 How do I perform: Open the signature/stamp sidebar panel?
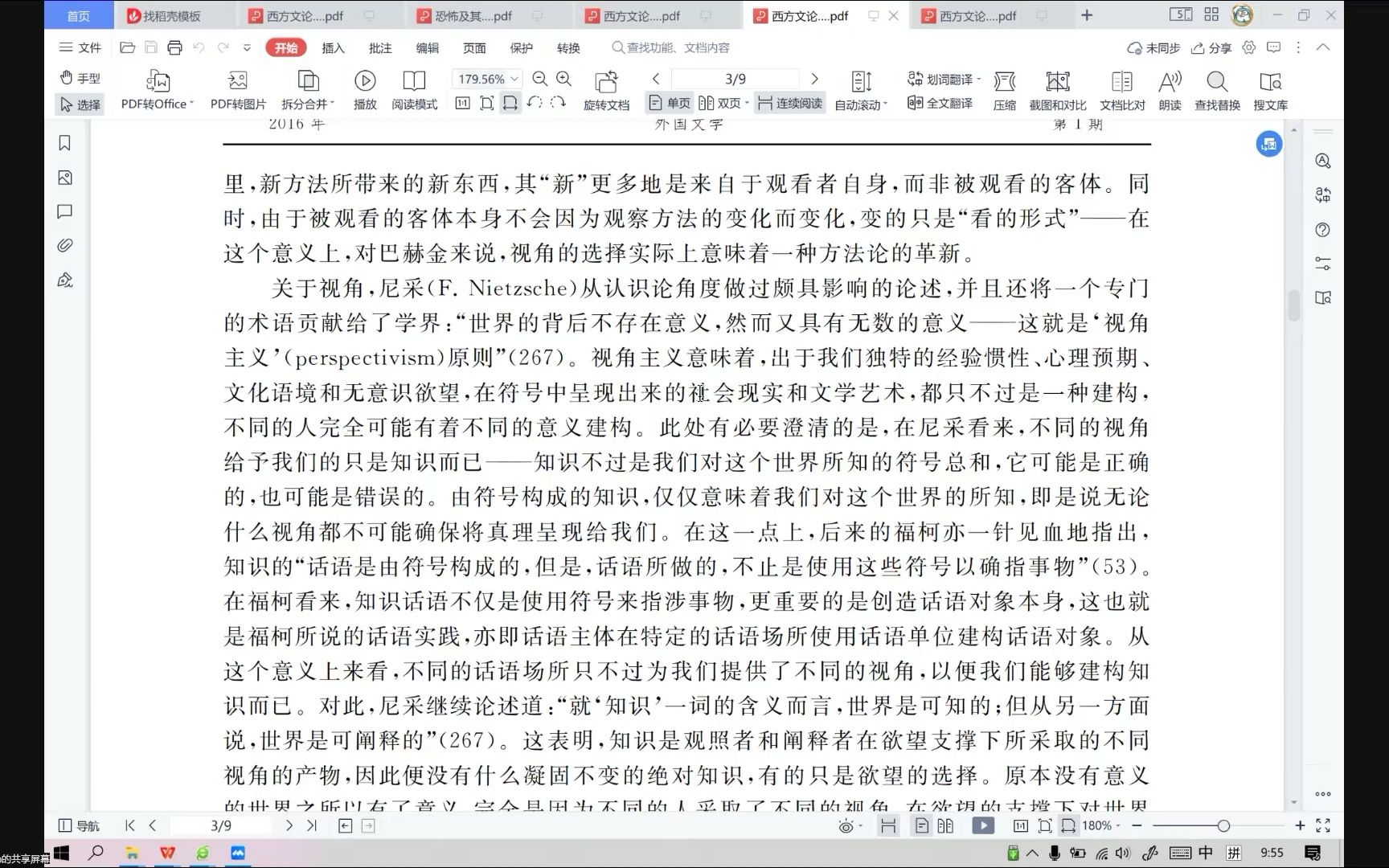65,280
